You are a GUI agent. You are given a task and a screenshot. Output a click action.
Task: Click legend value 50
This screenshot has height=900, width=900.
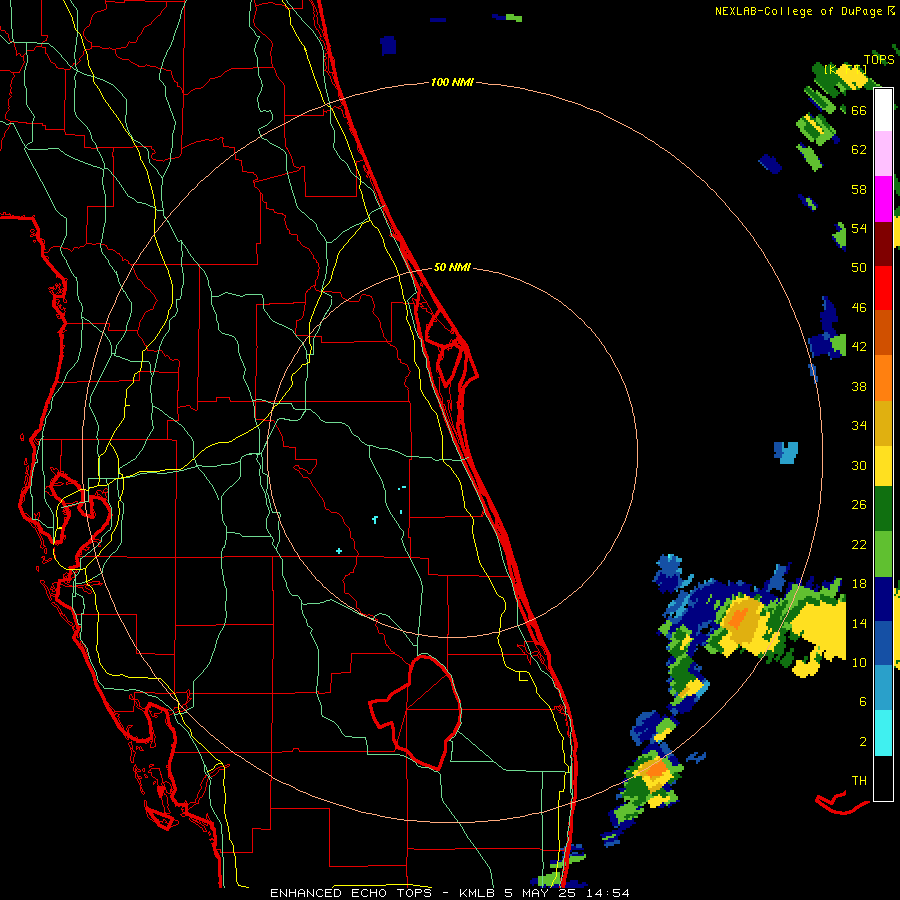point(859,267)
